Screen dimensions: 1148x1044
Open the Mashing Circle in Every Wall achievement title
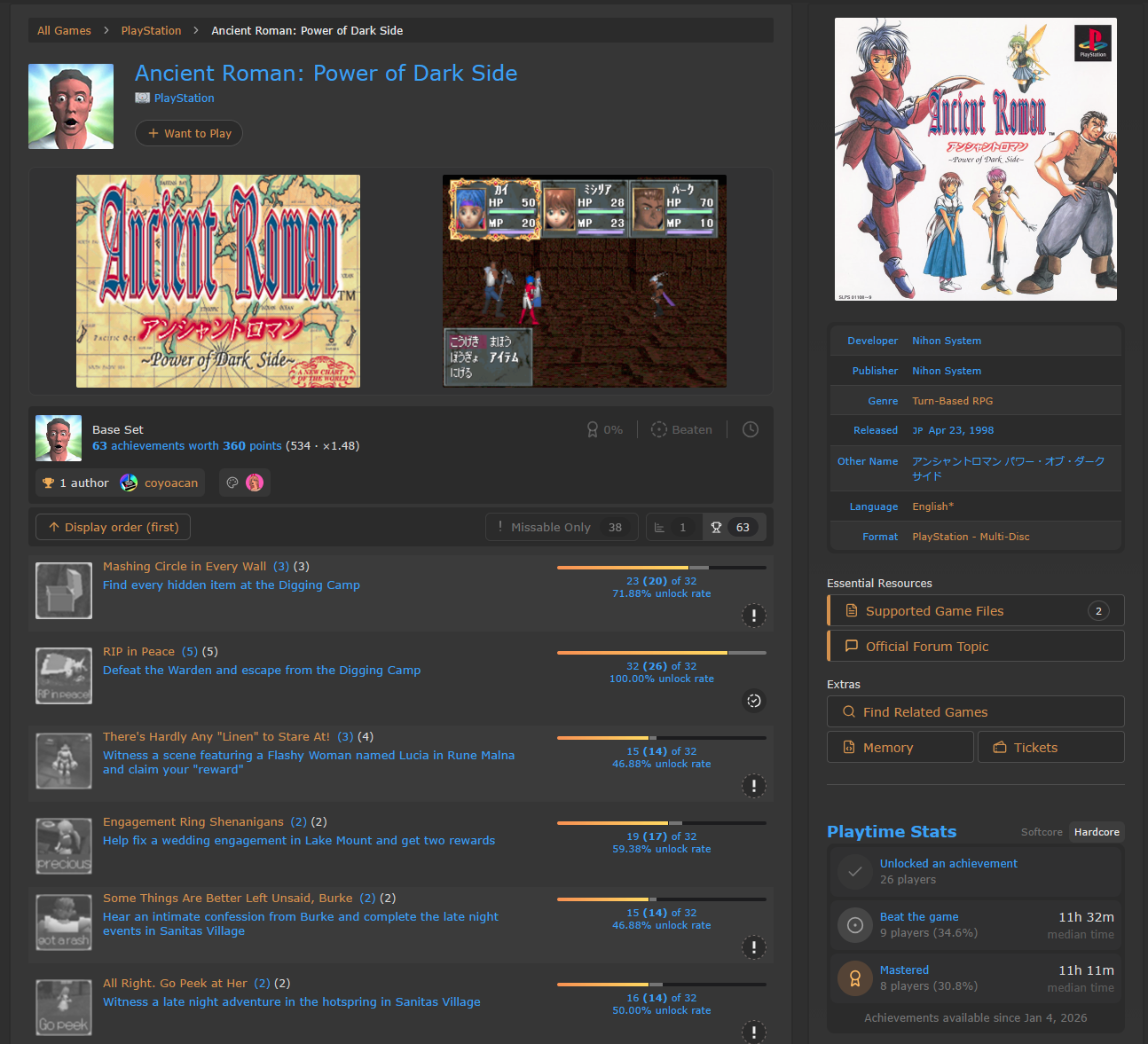coord(185,566)
